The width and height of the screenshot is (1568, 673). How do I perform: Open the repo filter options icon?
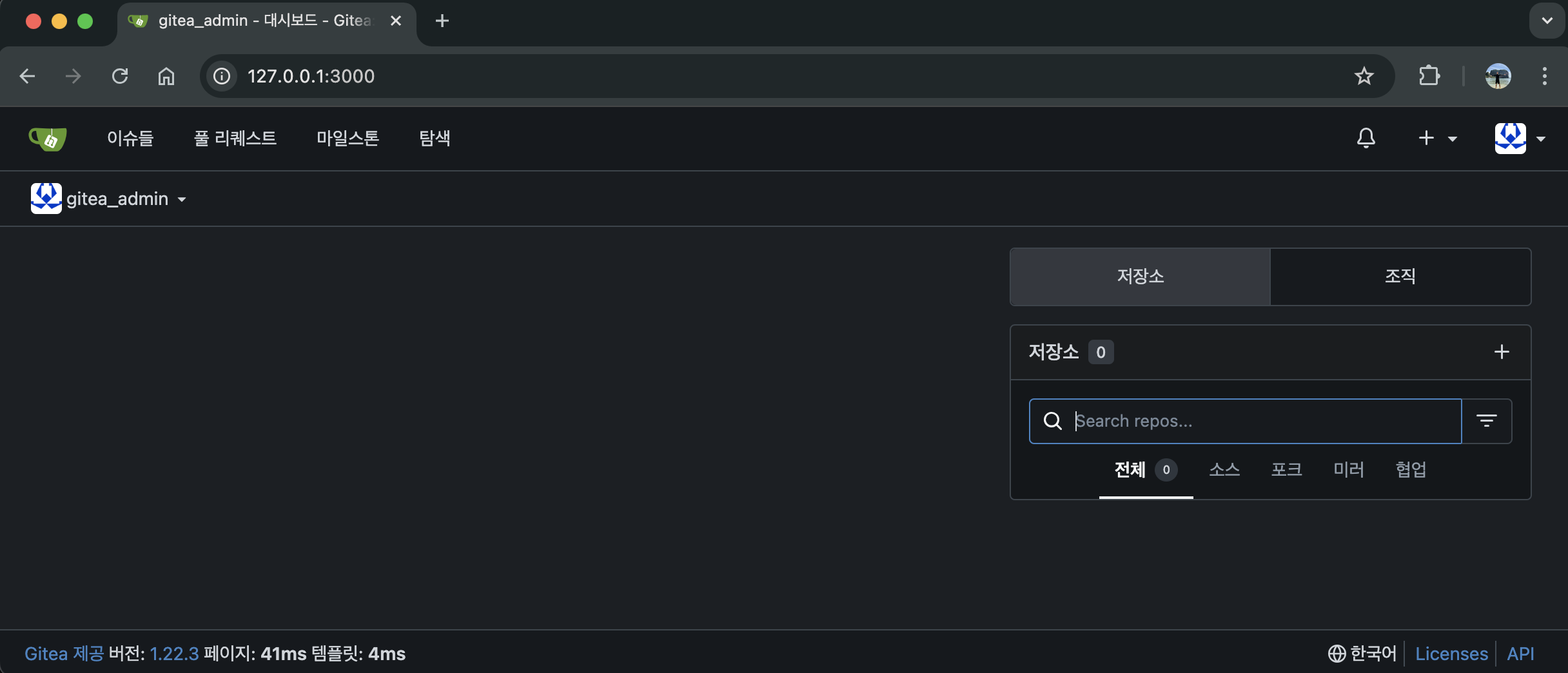click(1487, 421)
